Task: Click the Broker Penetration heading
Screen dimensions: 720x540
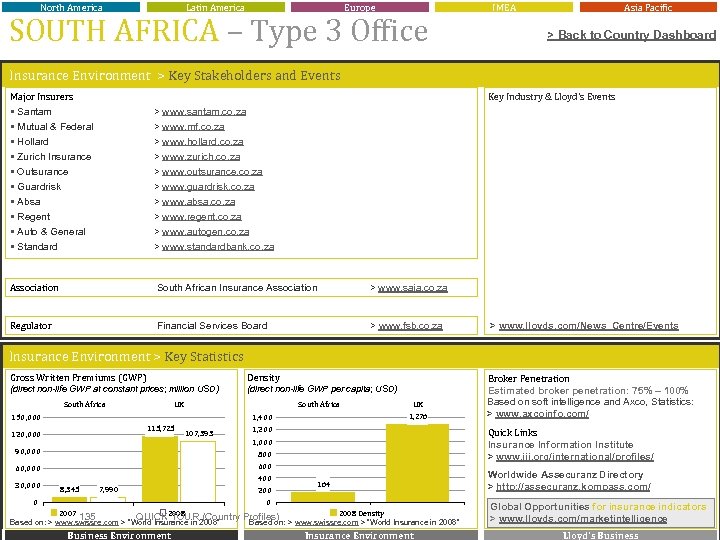Action: tap(529, 379)
